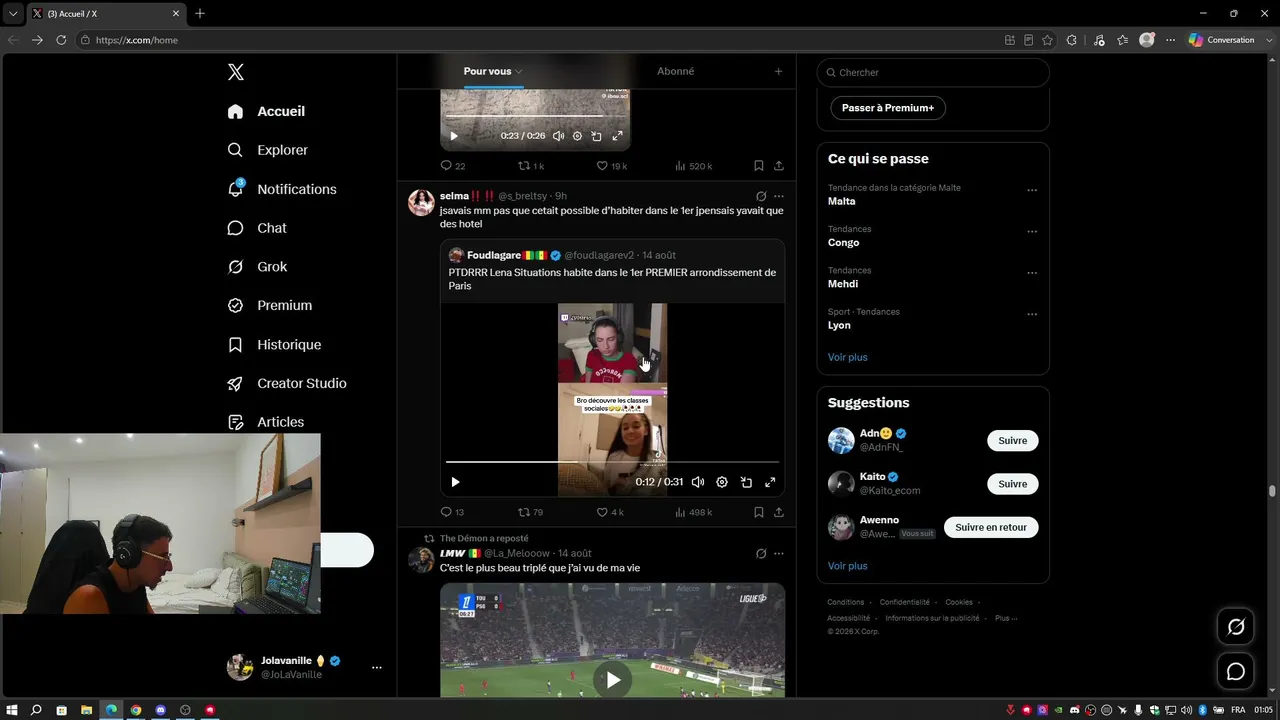Expand the Pour vous tab chevron
1280x720 pixels.
click(519, 72)
